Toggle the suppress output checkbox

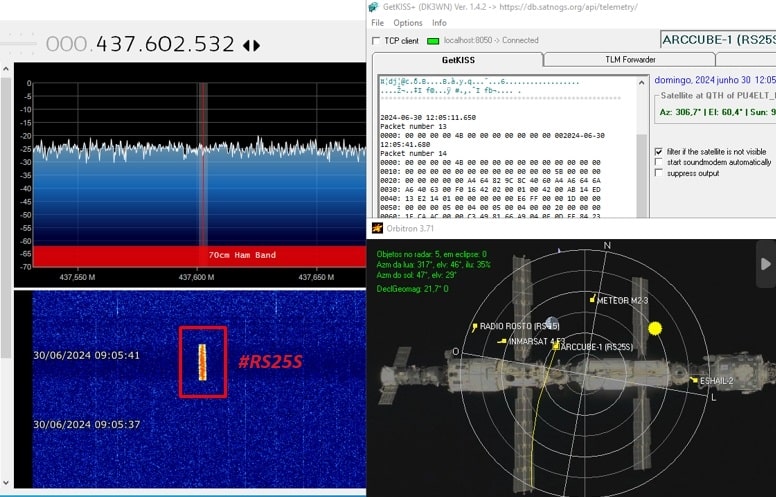[658, 173]
